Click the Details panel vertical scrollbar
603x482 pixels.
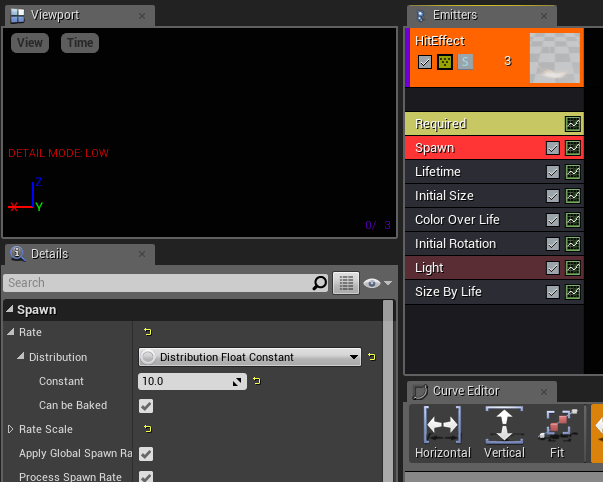coord(388,390)
